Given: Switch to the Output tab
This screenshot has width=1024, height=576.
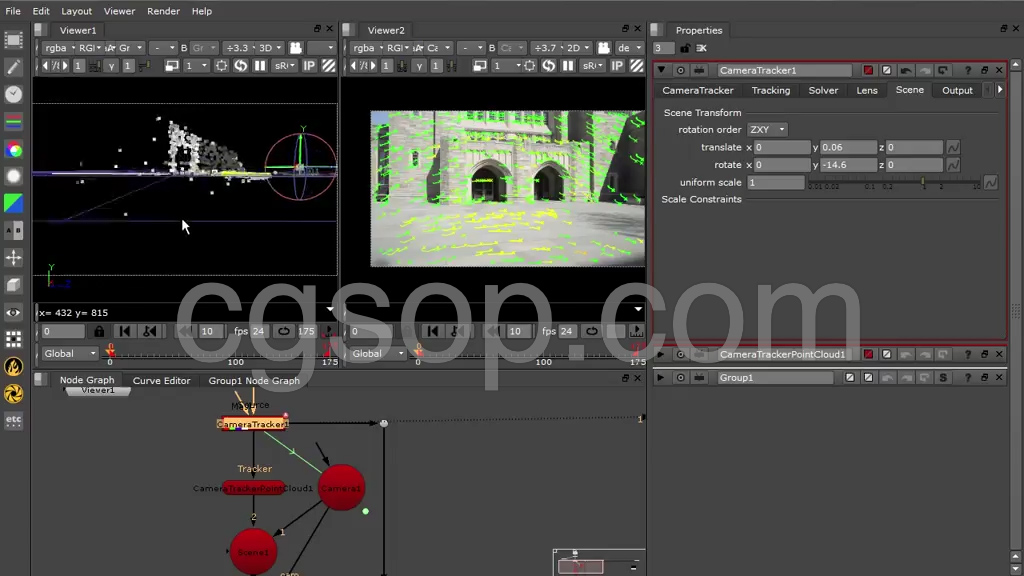Looking at the screenshot, I should pyautogui.click(x=957, y=90).
